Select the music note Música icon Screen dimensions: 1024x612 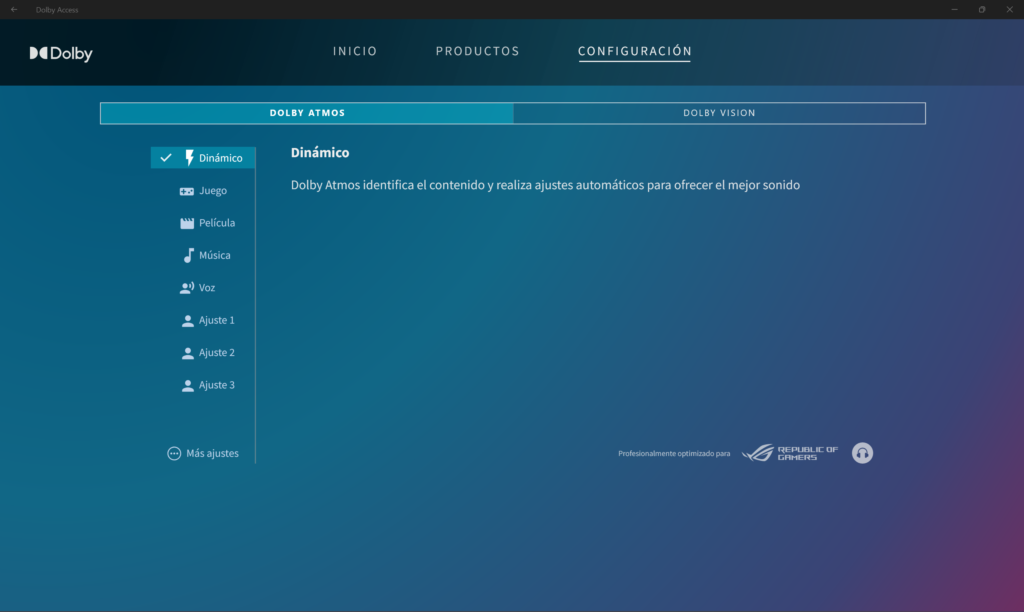tap(187, 256)
